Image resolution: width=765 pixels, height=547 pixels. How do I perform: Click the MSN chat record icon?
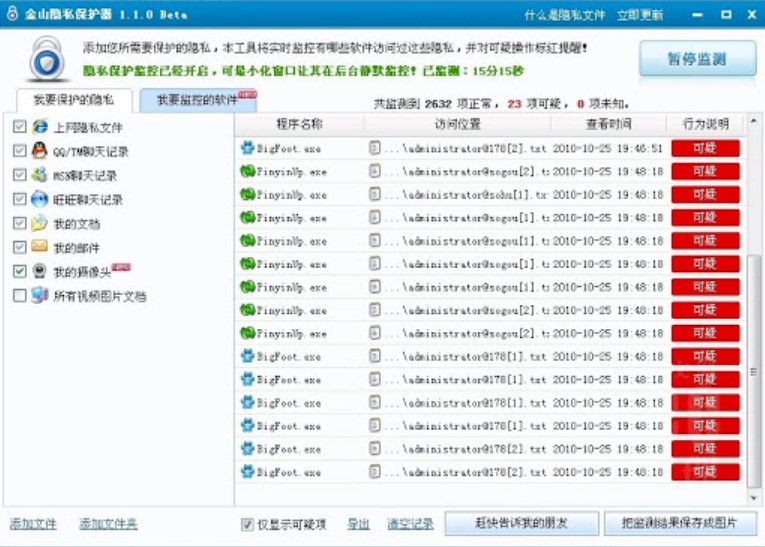pos(40,175)
